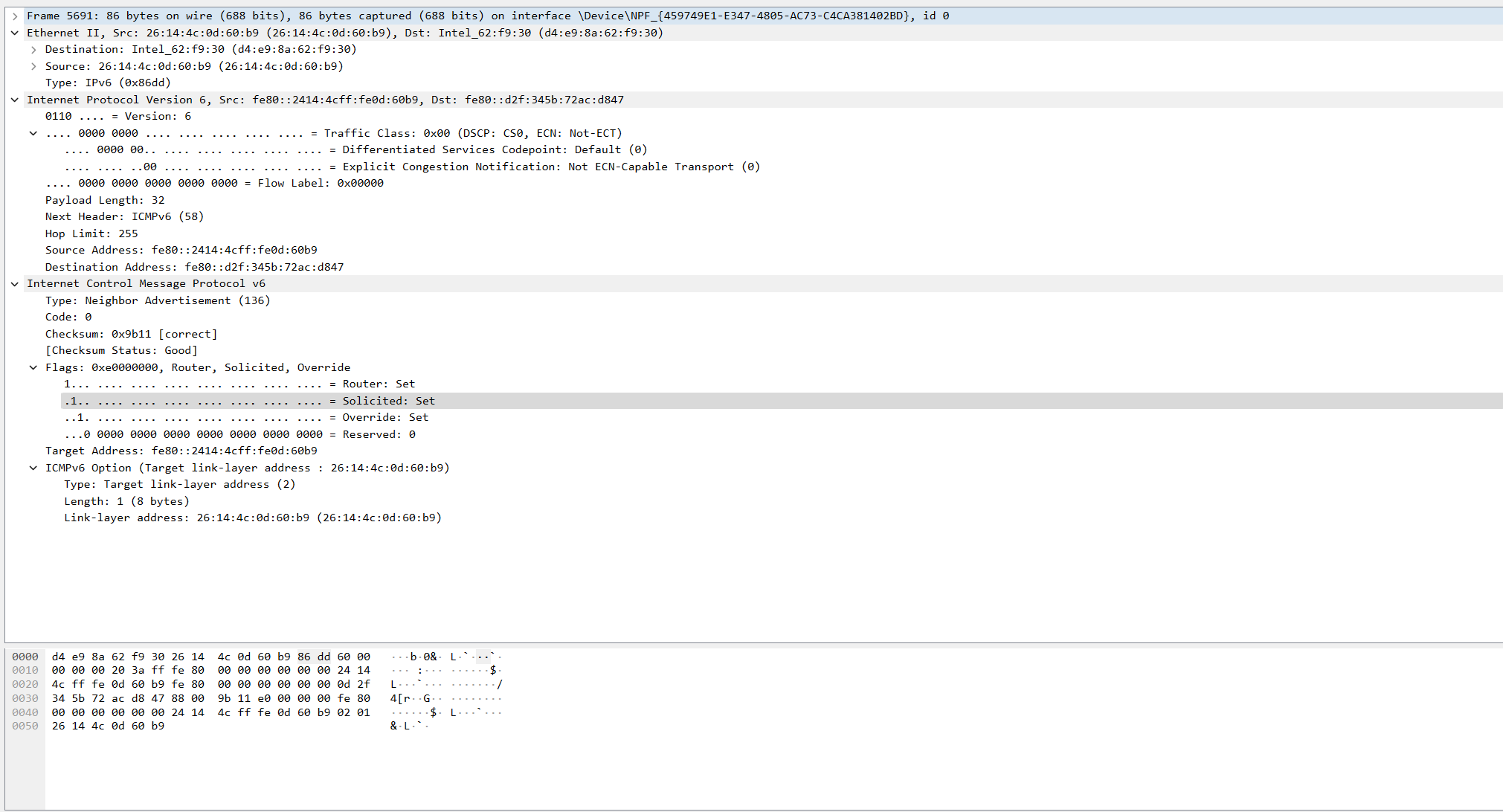Image resolution: width=1503 pixels, height=812 pixels.
Task: Click the highlighted 86 dd hex bytes
Action: [314, 657]
